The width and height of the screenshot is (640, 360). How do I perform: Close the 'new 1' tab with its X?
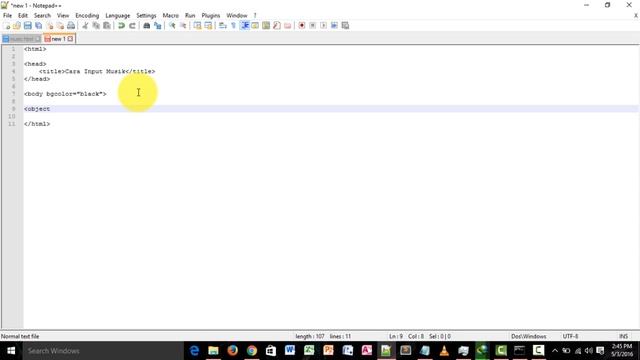click(70, 39)
